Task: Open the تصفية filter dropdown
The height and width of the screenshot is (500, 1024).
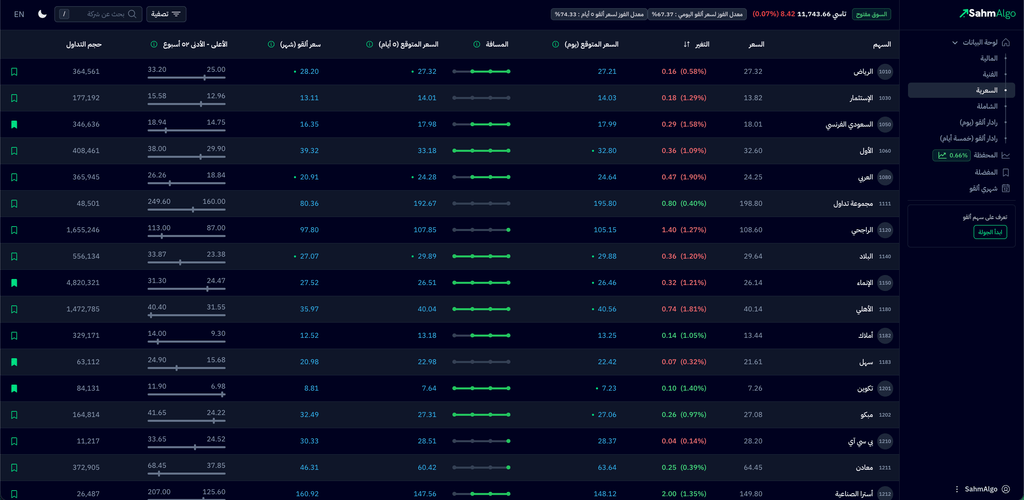Action: click(166, 14)
